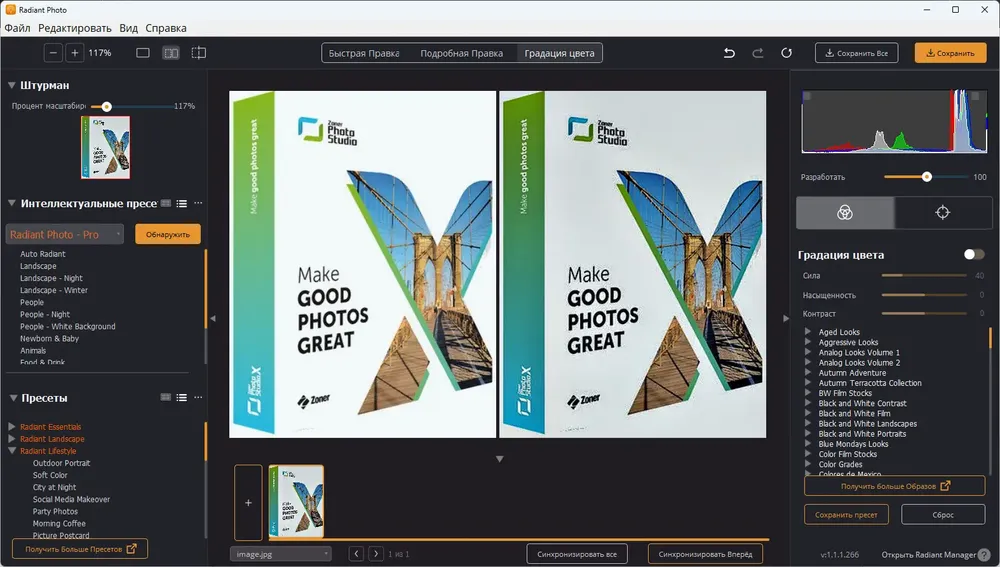Collapse the Radiant Lifestyle preset group
1000x567 pixels.
click(12, 450)
